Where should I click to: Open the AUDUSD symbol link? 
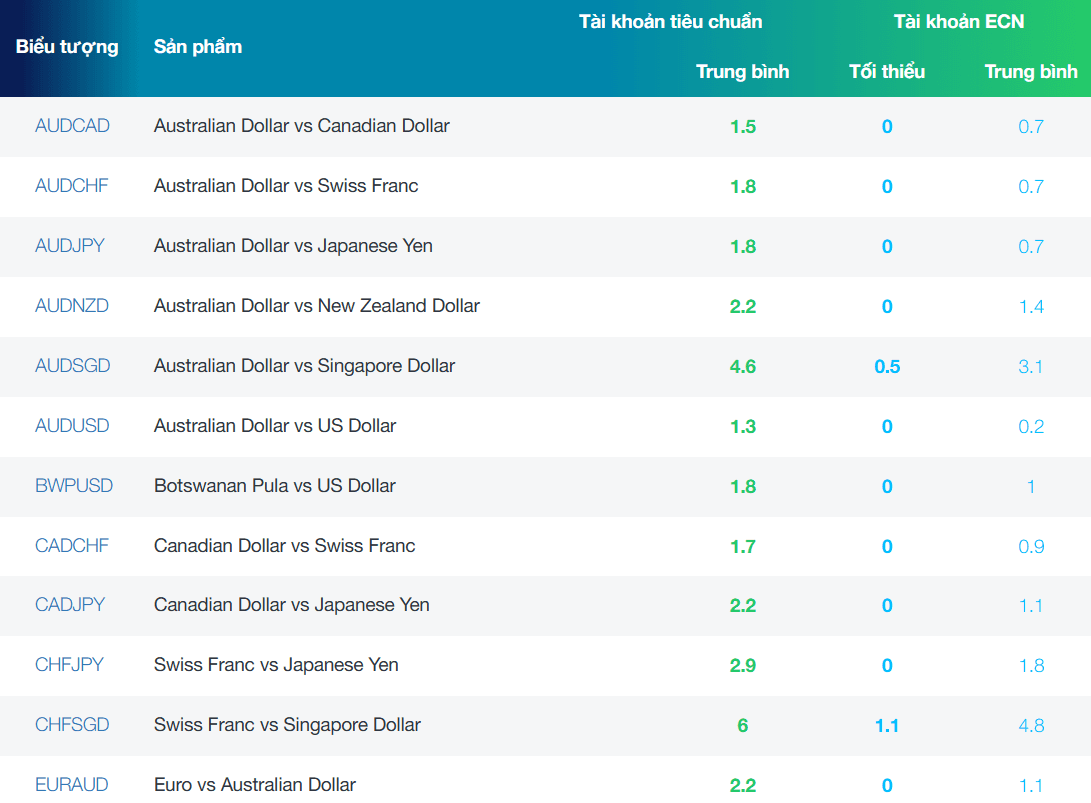[72, 425]
